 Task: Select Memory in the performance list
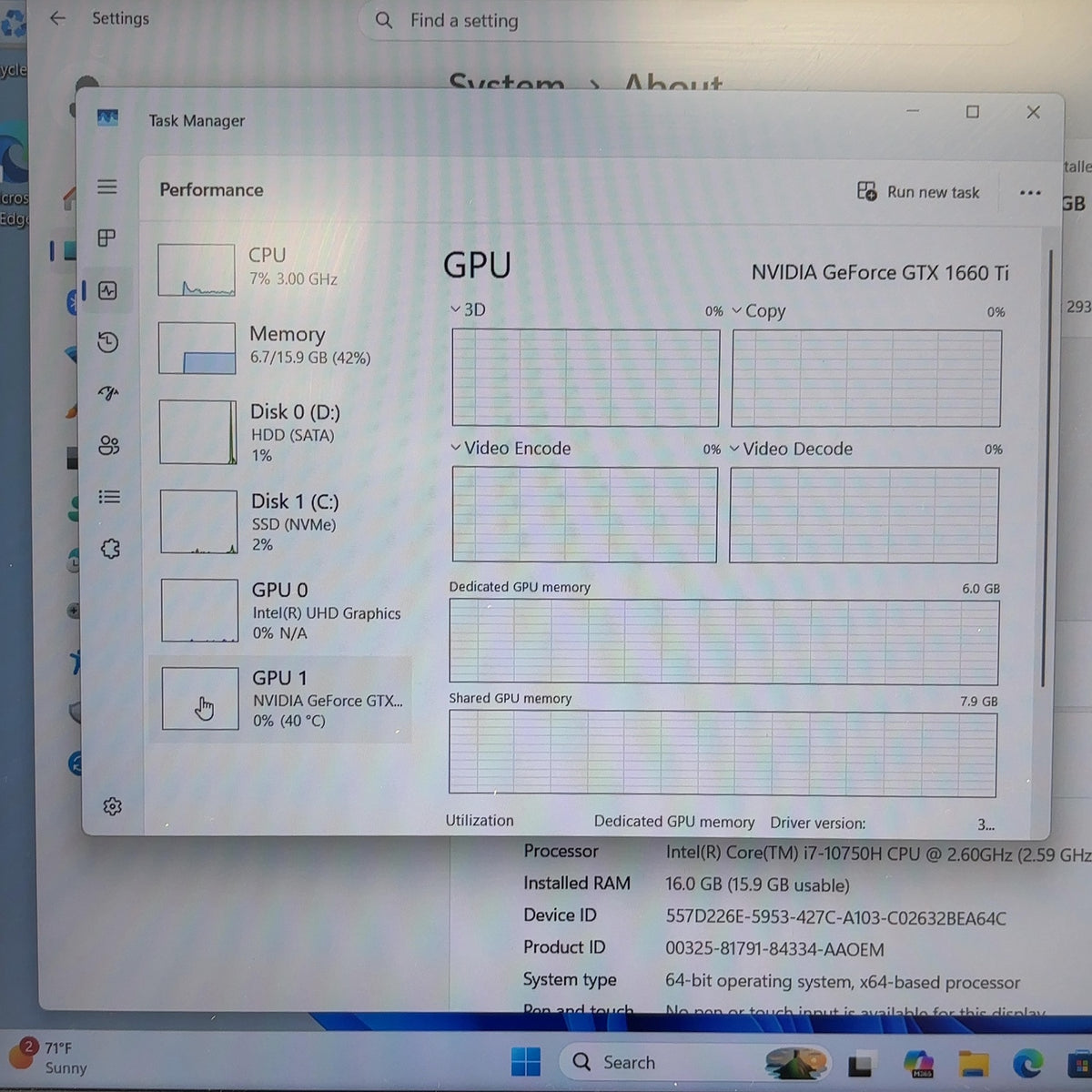pos(280,348)
